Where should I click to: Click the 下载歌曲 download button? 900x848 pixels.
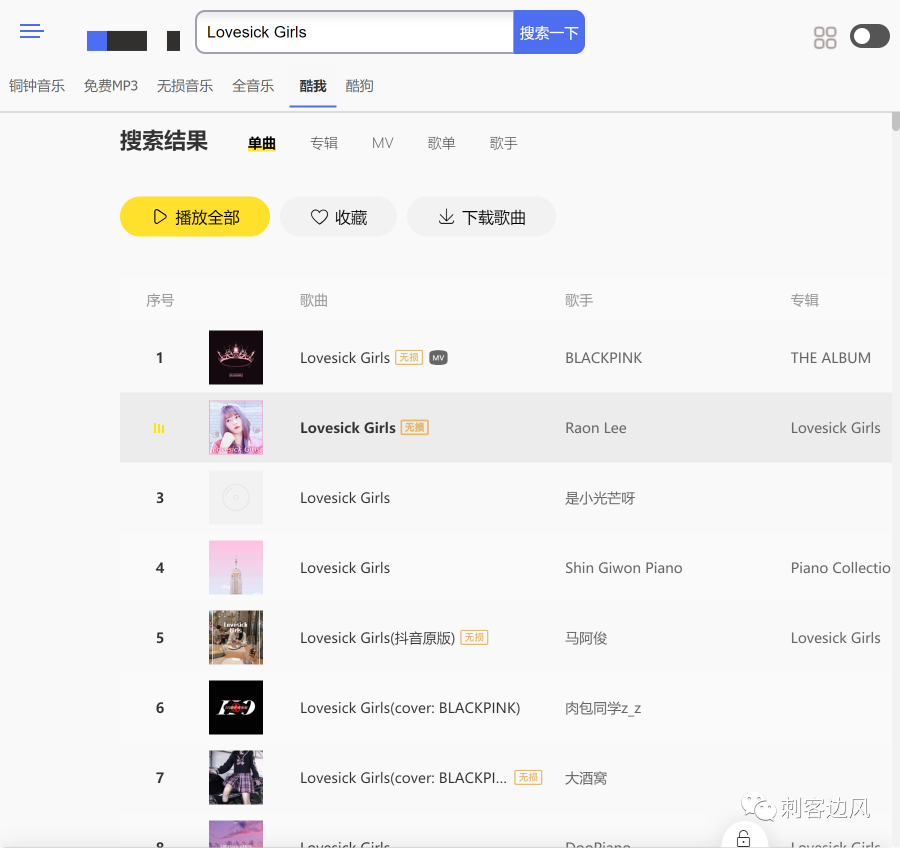(x=481, y=217)
